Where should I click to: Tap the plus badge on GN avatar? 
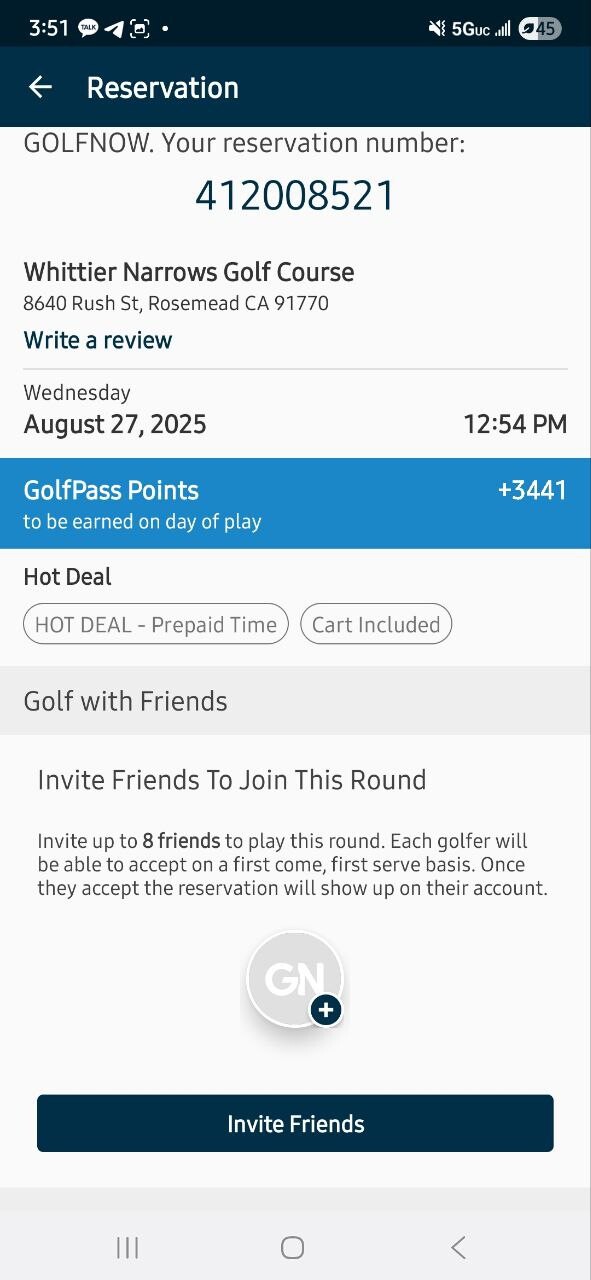tap(325, 1010)
